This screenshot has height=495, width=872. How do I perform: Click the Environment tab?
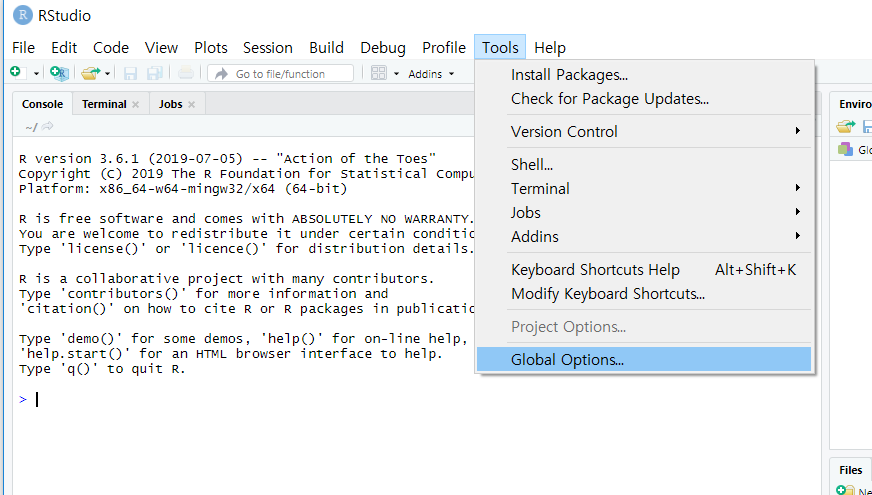point(855,104)
